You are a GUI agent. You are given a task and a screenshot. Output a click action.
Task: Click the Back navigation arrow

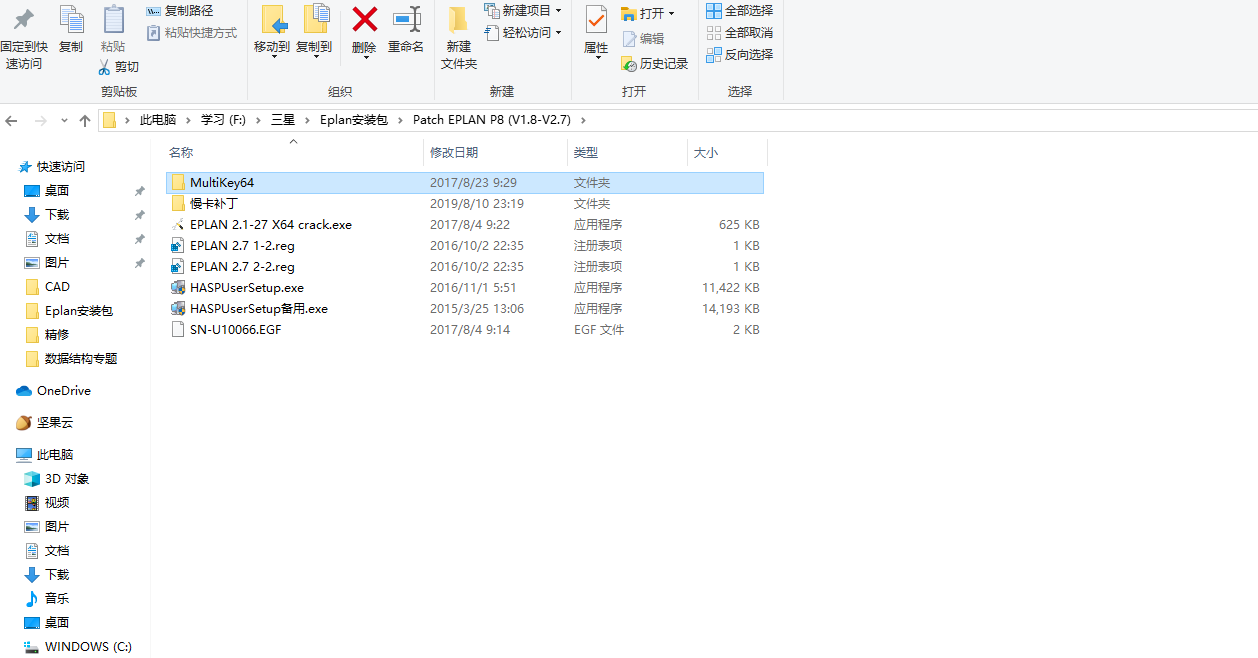click(12, 120)
